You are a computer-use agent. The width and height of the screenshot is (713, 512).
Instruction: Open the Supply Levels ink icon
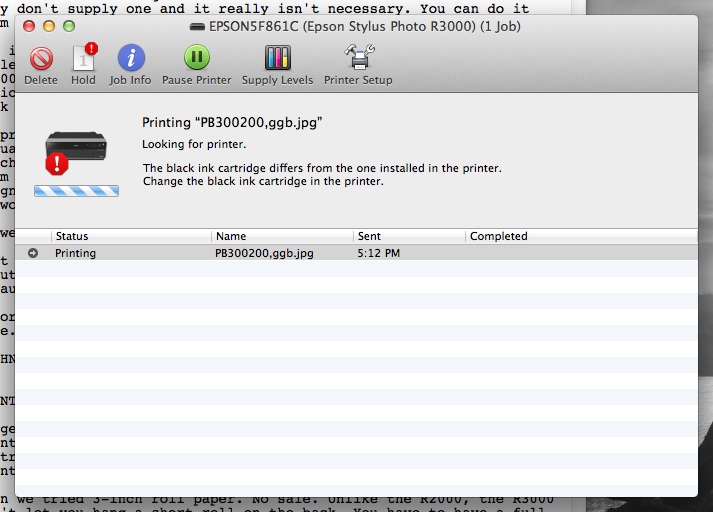(x=277, y=59)
